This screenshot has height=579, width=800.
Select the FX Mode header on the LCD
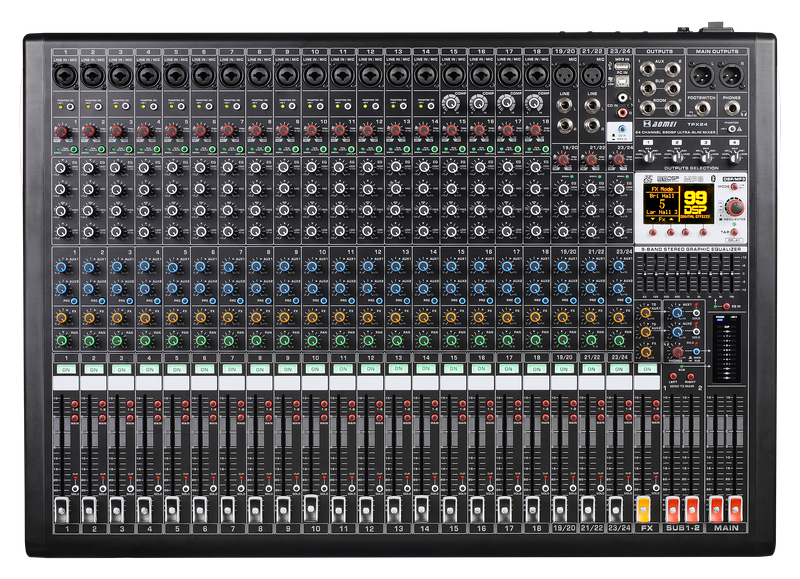pyautogui.click(x=661, y=188)
